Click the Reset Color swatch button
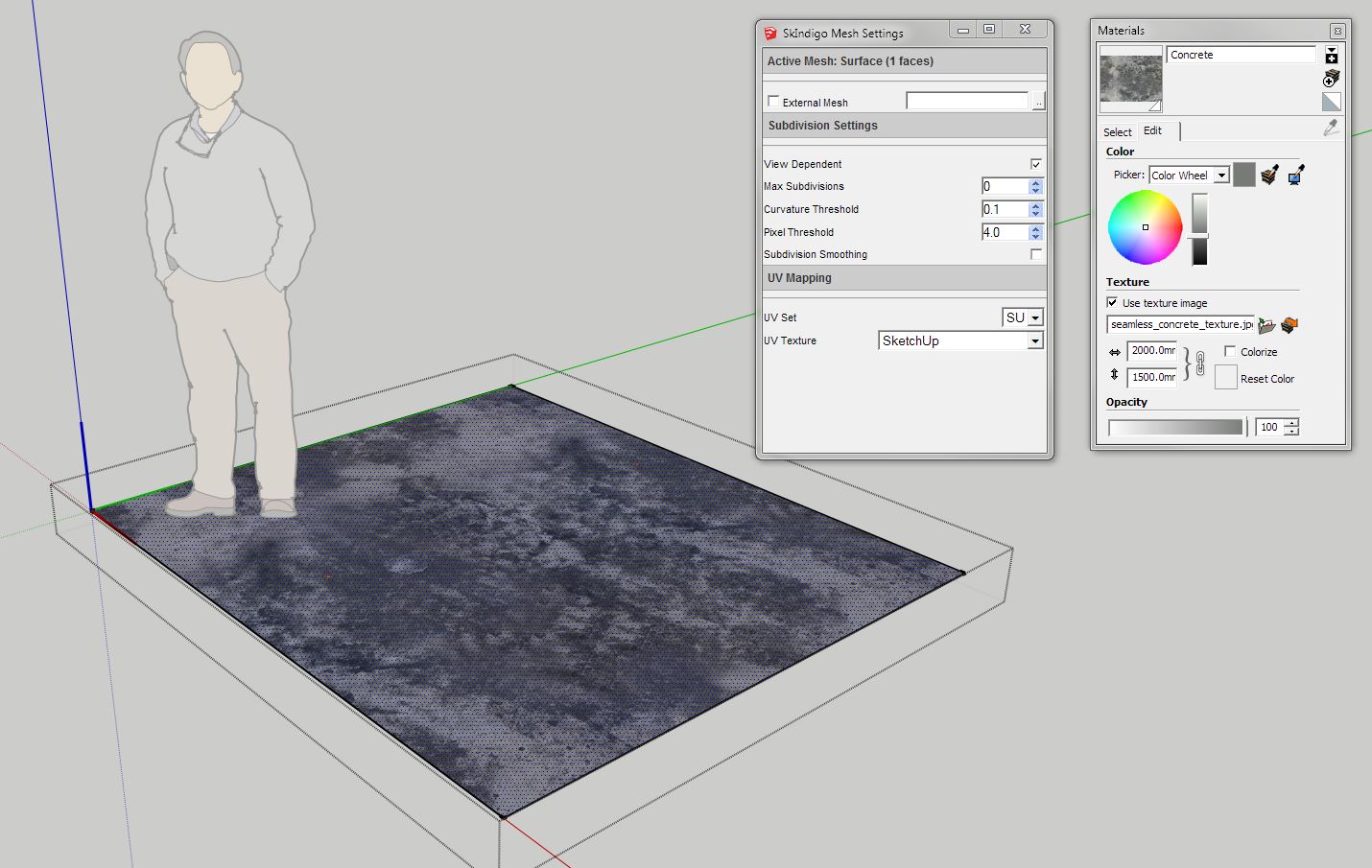The width and height of the screenshot is (1372, 868). point(1225,378)
